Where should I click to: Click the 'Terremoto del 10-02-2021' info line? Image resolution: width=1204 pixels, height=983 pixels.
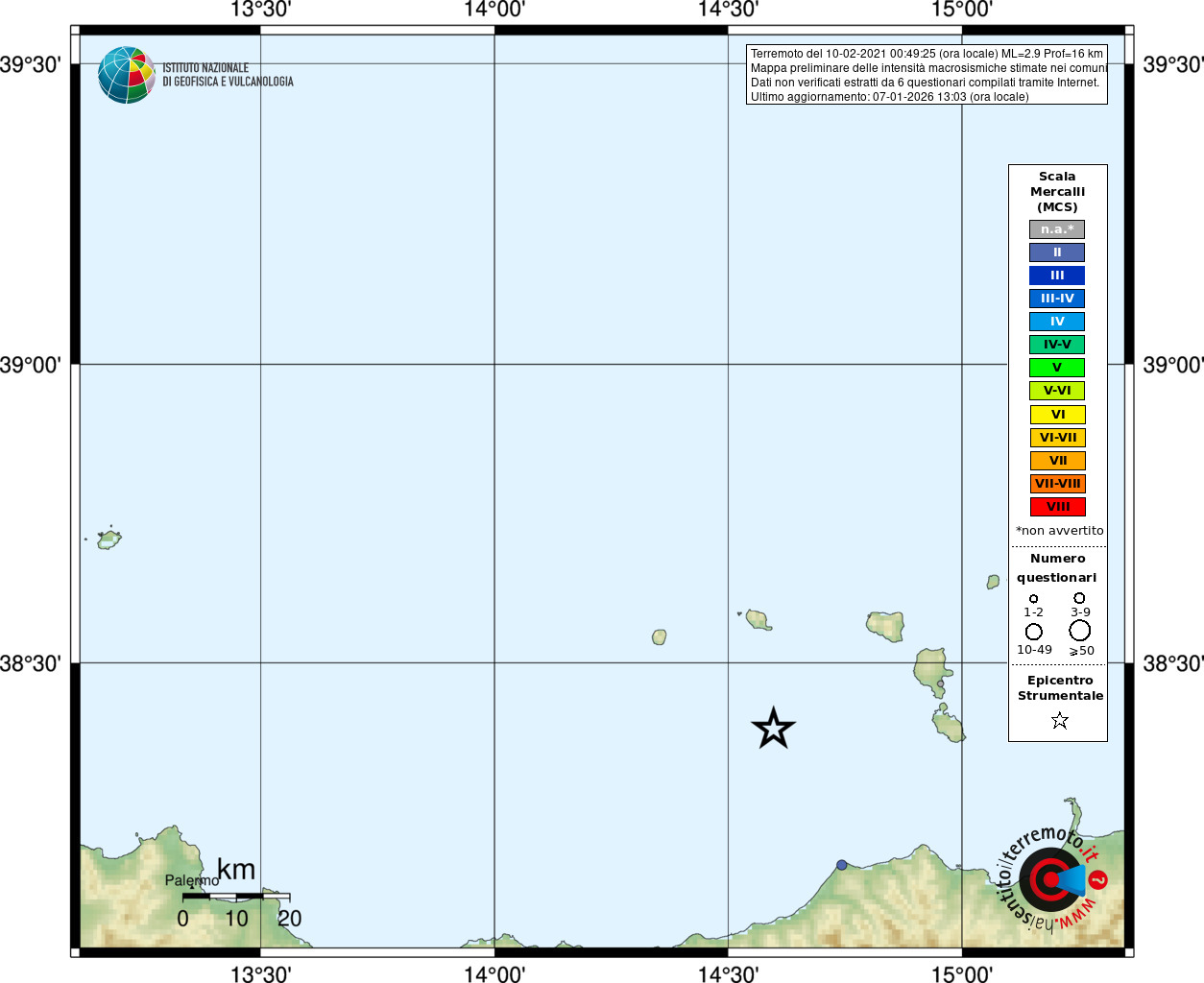927,54
